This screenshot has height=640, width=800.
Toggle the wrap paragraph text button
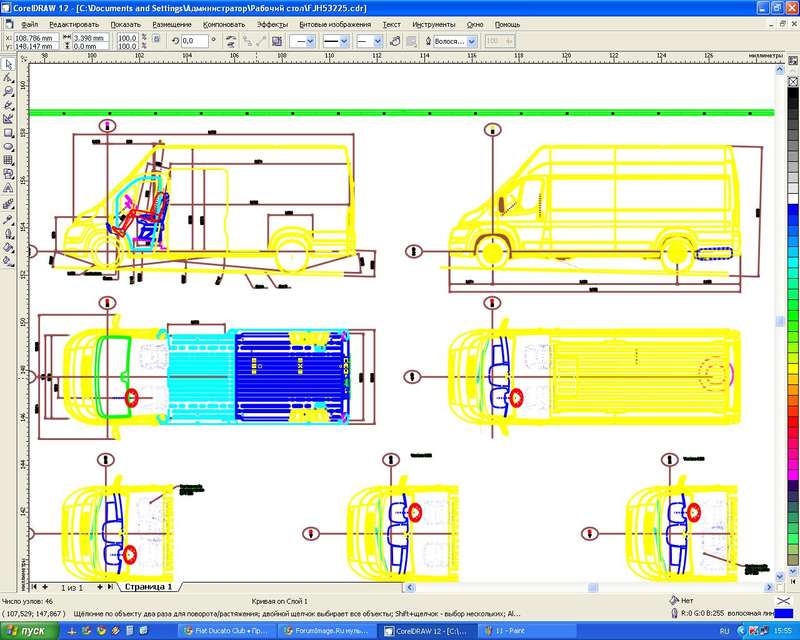tap(395, 41)
